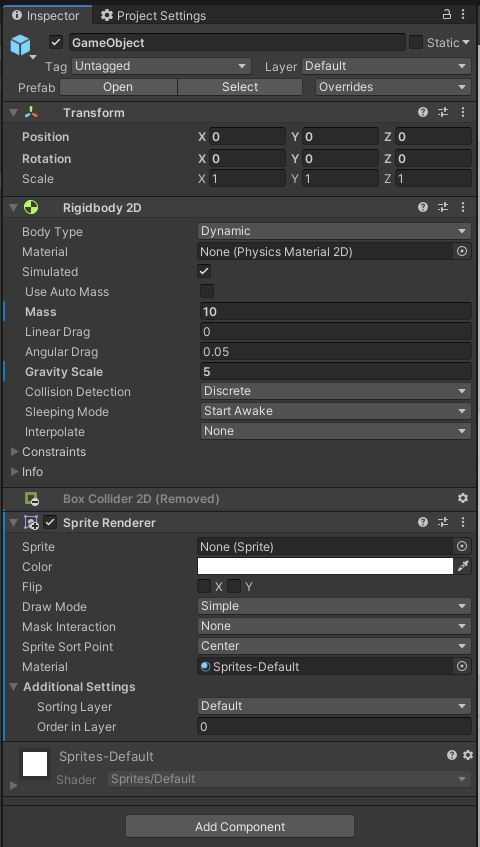The image size is (480, 847).
Task: Open Rigidbody 2D help reference
Action: pyautogui.click(x=423, y=207)
